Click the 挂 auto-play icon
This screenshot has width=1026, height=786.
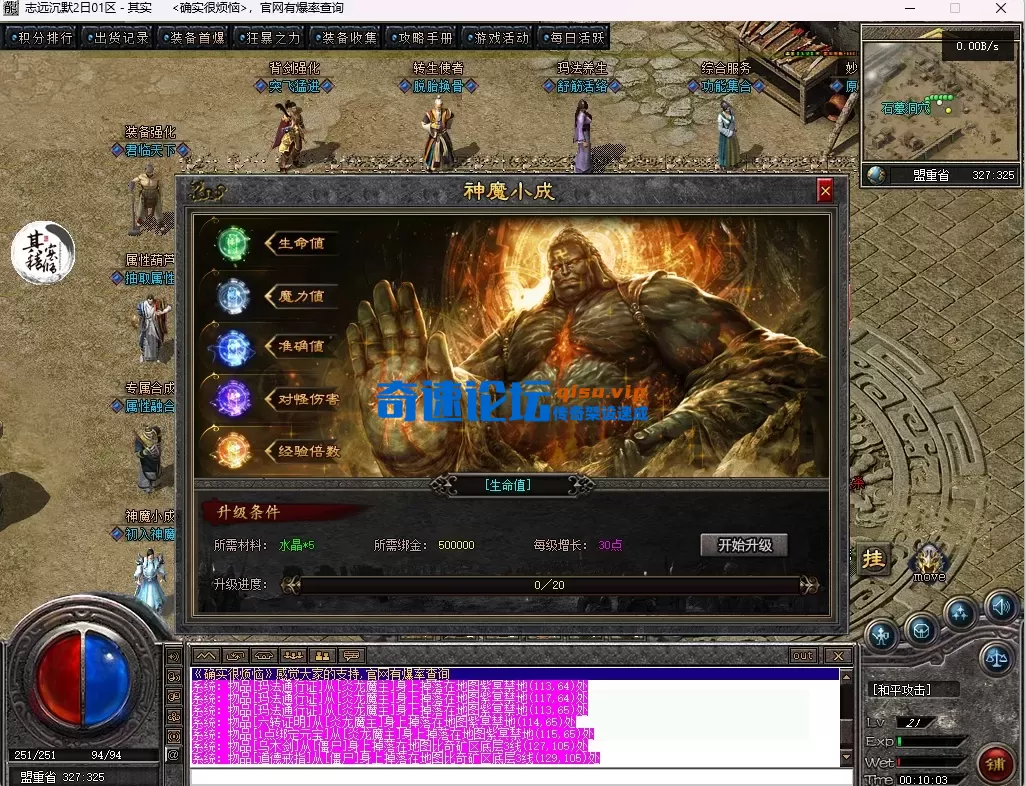[874, 560]
